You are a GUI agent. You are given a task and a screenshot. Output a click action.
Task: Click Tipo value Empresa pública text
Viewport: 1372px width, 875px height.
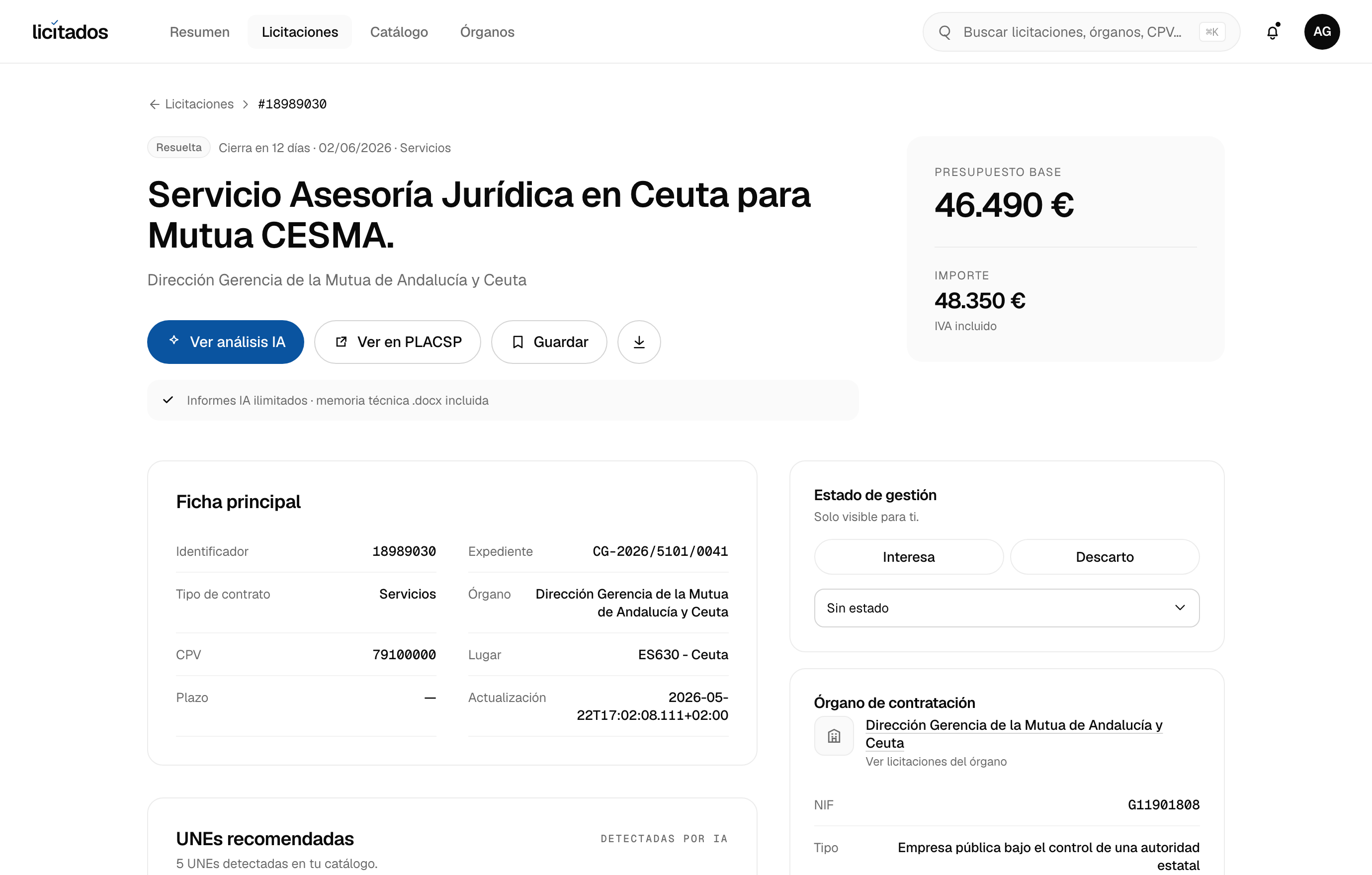[1049, 856]
